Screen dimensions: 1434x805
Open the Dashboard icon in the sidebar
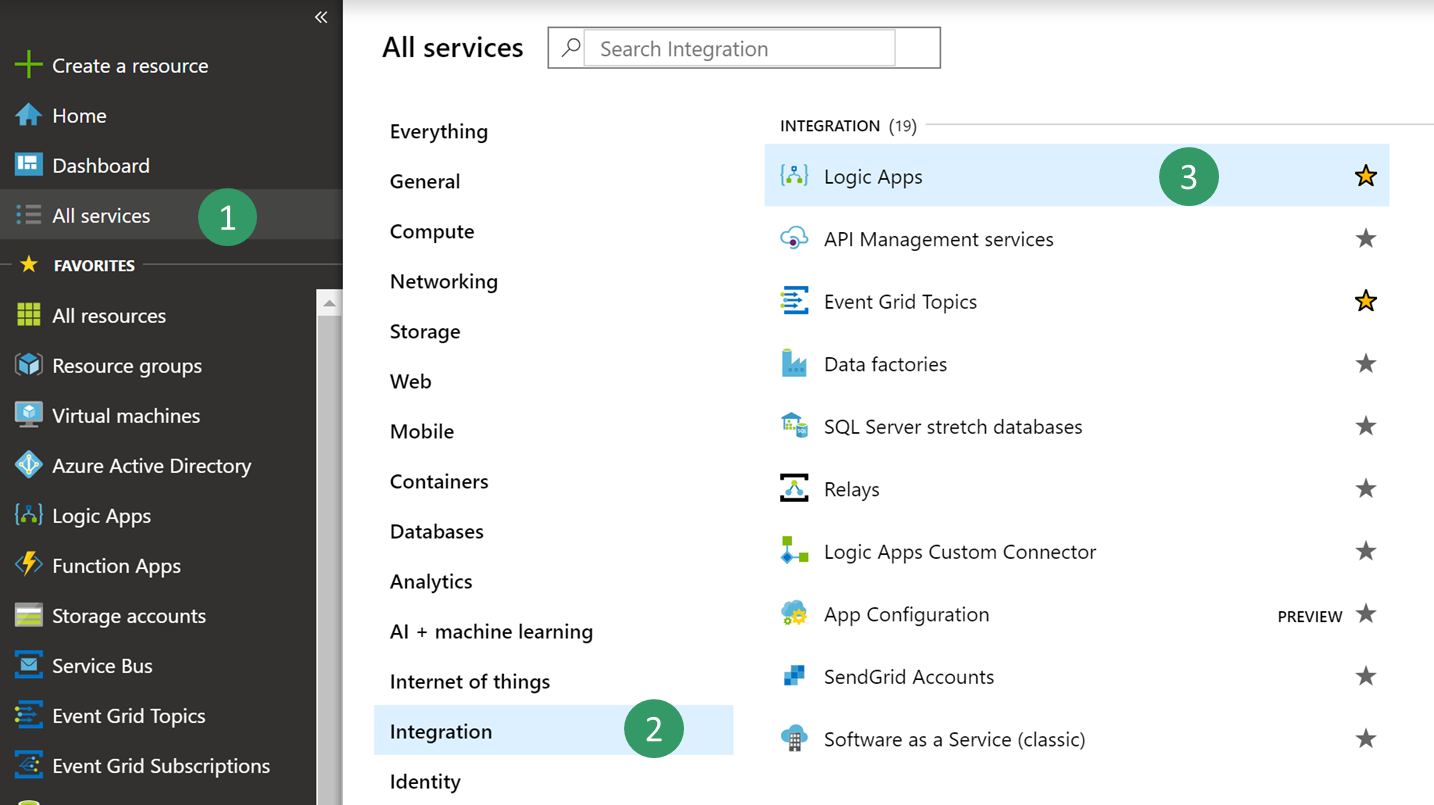point(28,165)
